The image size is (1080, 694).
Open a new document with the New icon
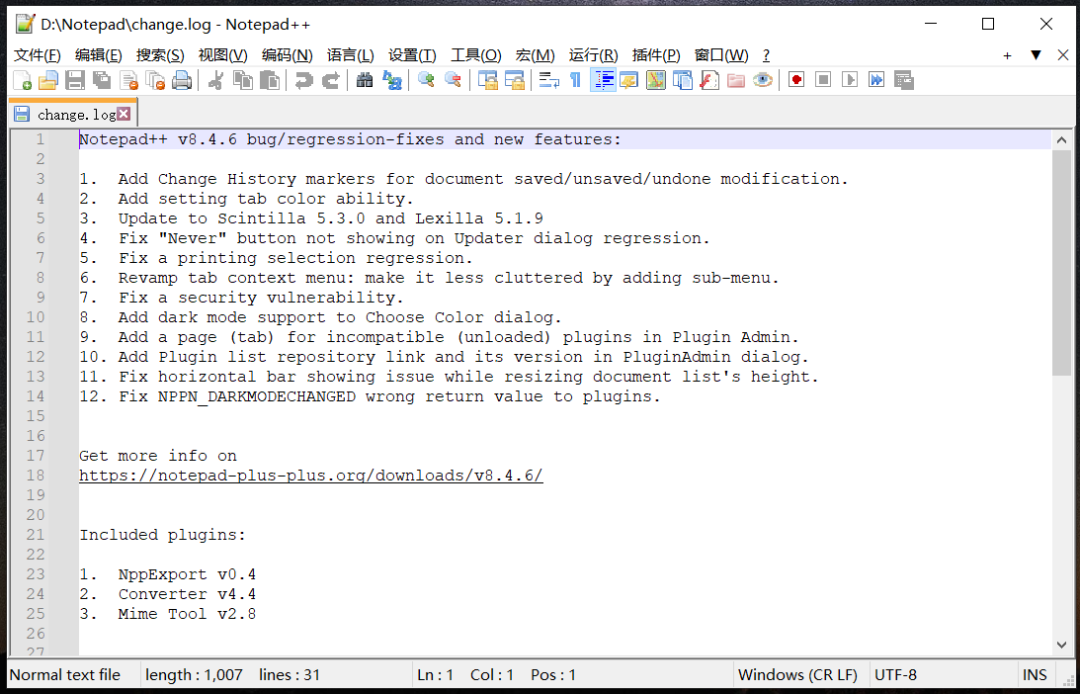20,79
